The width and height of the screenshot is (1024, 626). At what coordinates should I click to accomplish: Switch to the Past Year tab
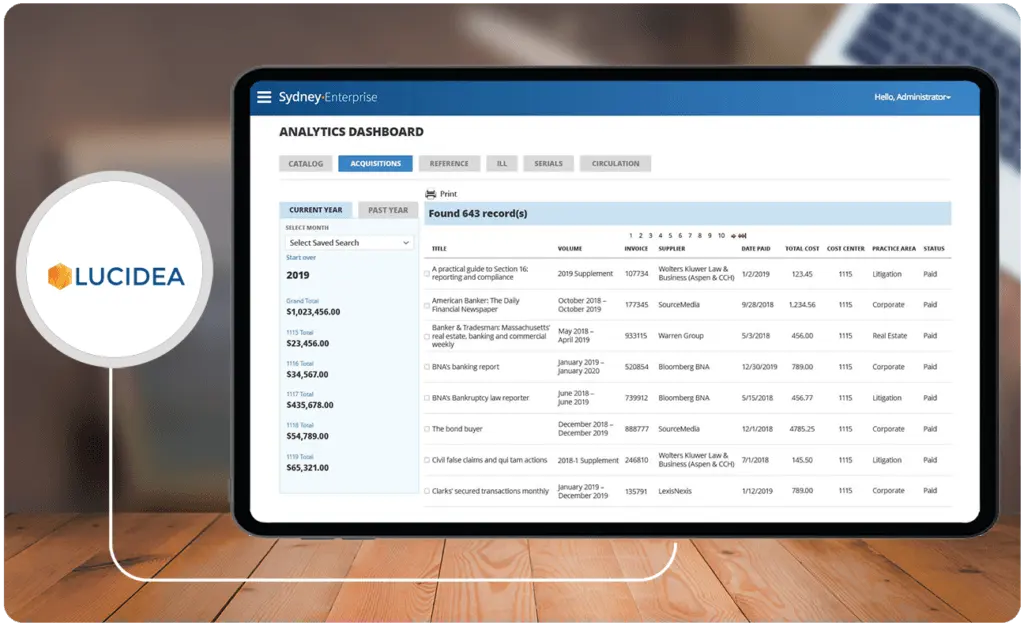tap(388, 210)
